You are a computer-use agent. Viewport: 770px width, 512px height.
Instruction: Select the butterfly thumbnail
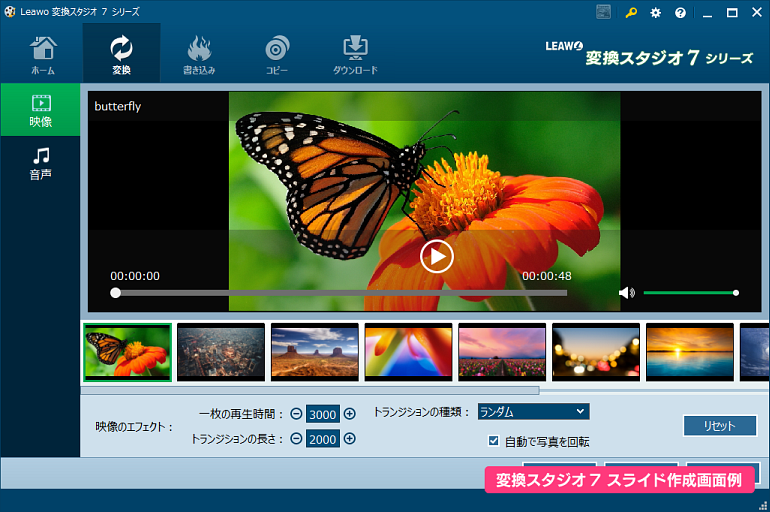coord(128,352)
